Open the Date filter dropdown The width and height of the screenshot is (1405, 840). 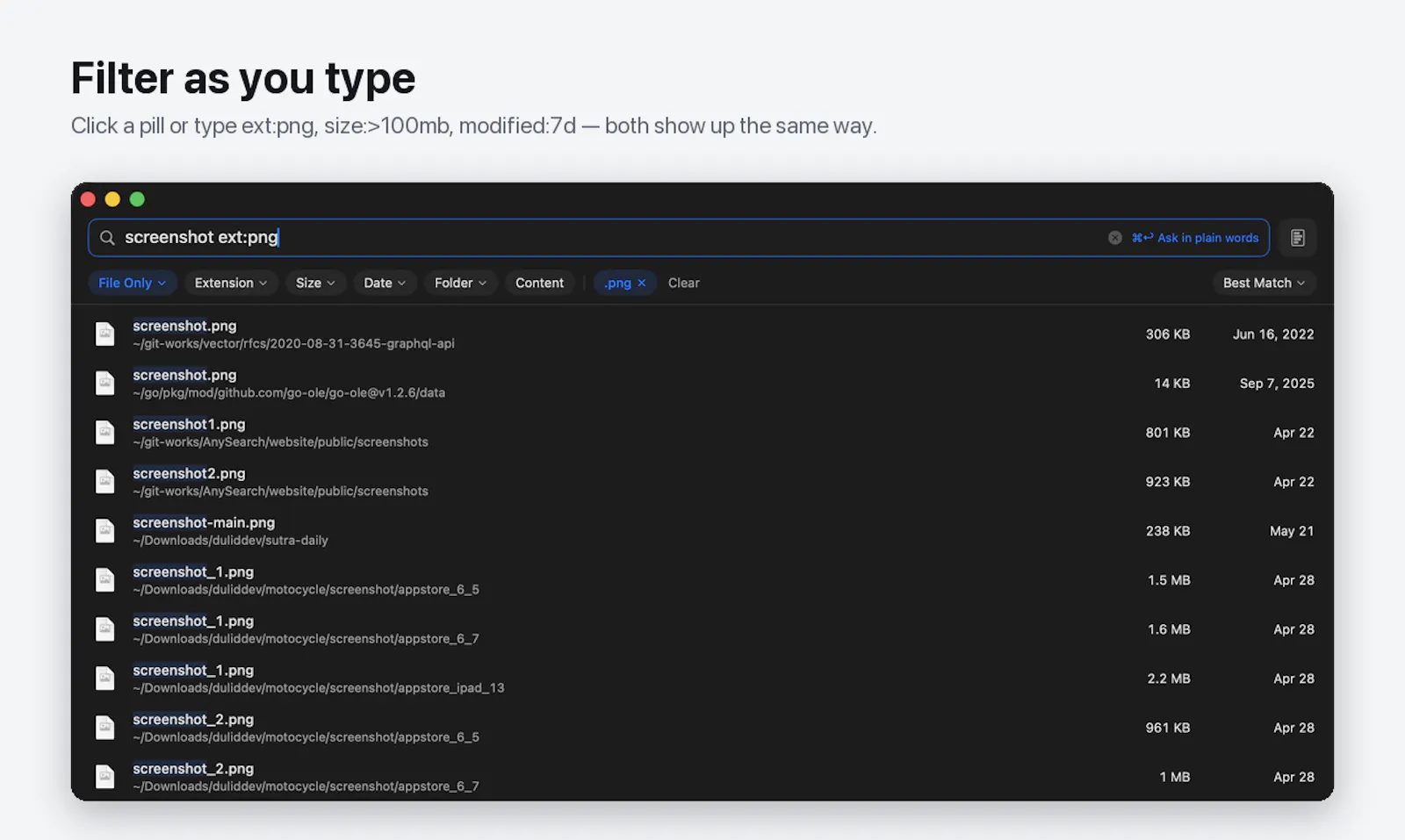(385, 283)
